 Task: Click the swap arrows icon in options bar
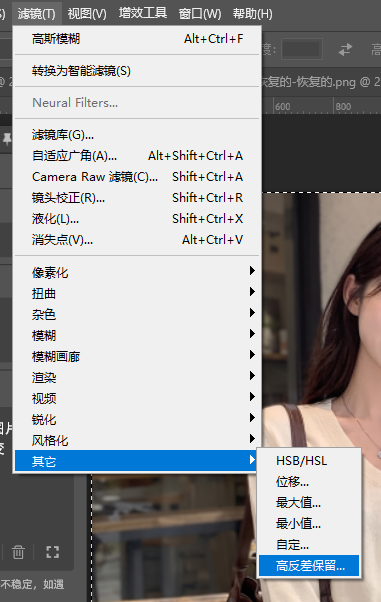pos(345,49)
